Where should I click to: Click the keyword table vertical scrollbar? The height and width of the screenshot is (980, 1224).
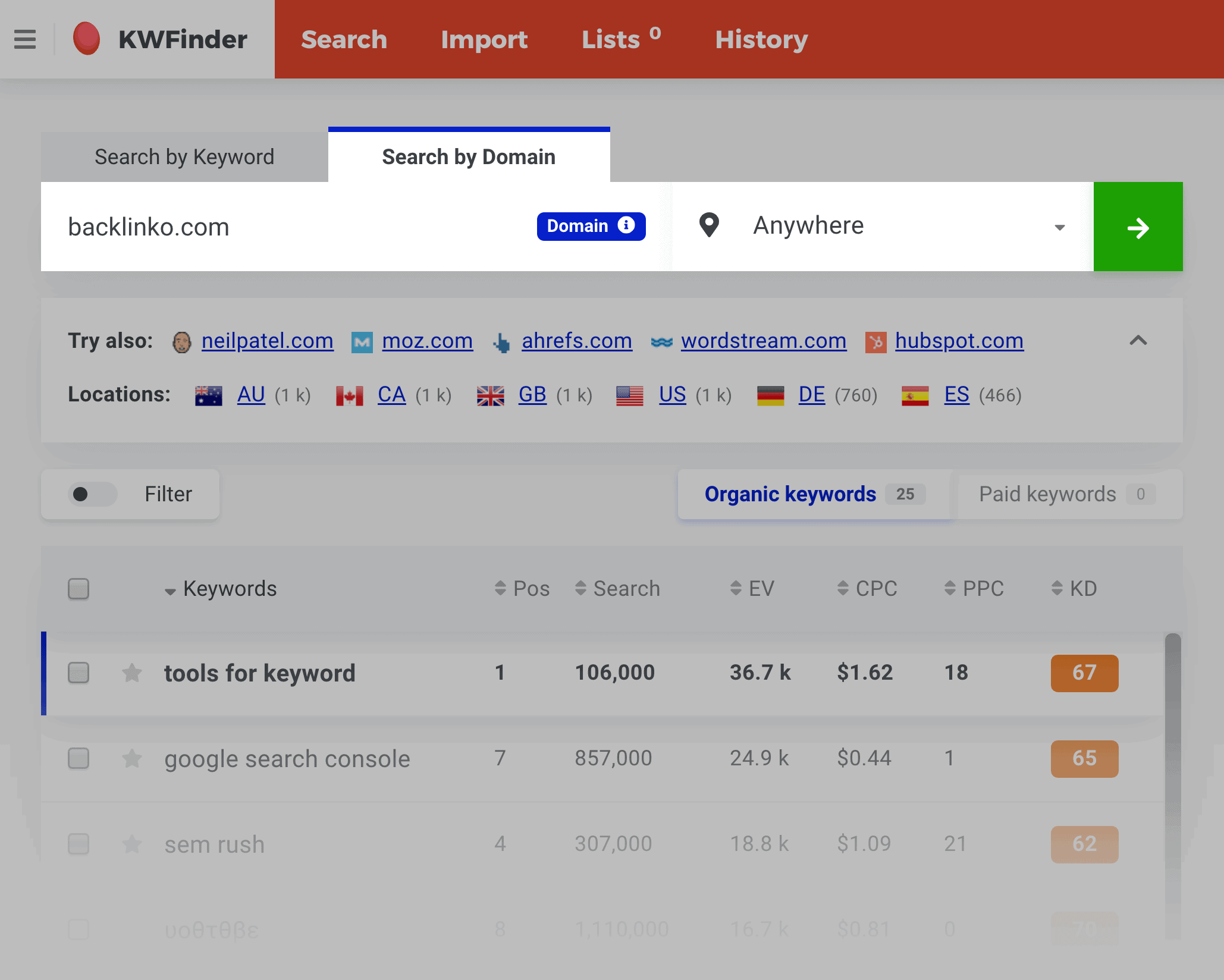[1173, 785]
